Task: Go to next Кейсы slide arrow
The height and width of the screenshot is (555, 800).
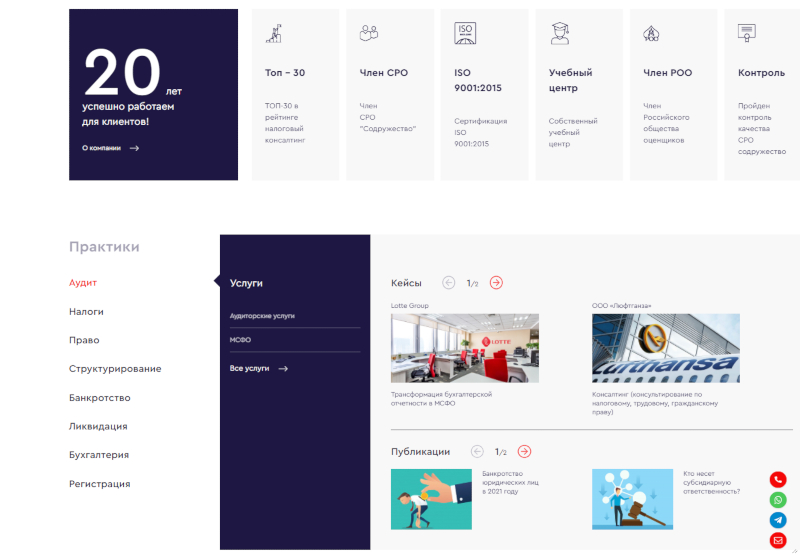Action: (x=496, y=283)
